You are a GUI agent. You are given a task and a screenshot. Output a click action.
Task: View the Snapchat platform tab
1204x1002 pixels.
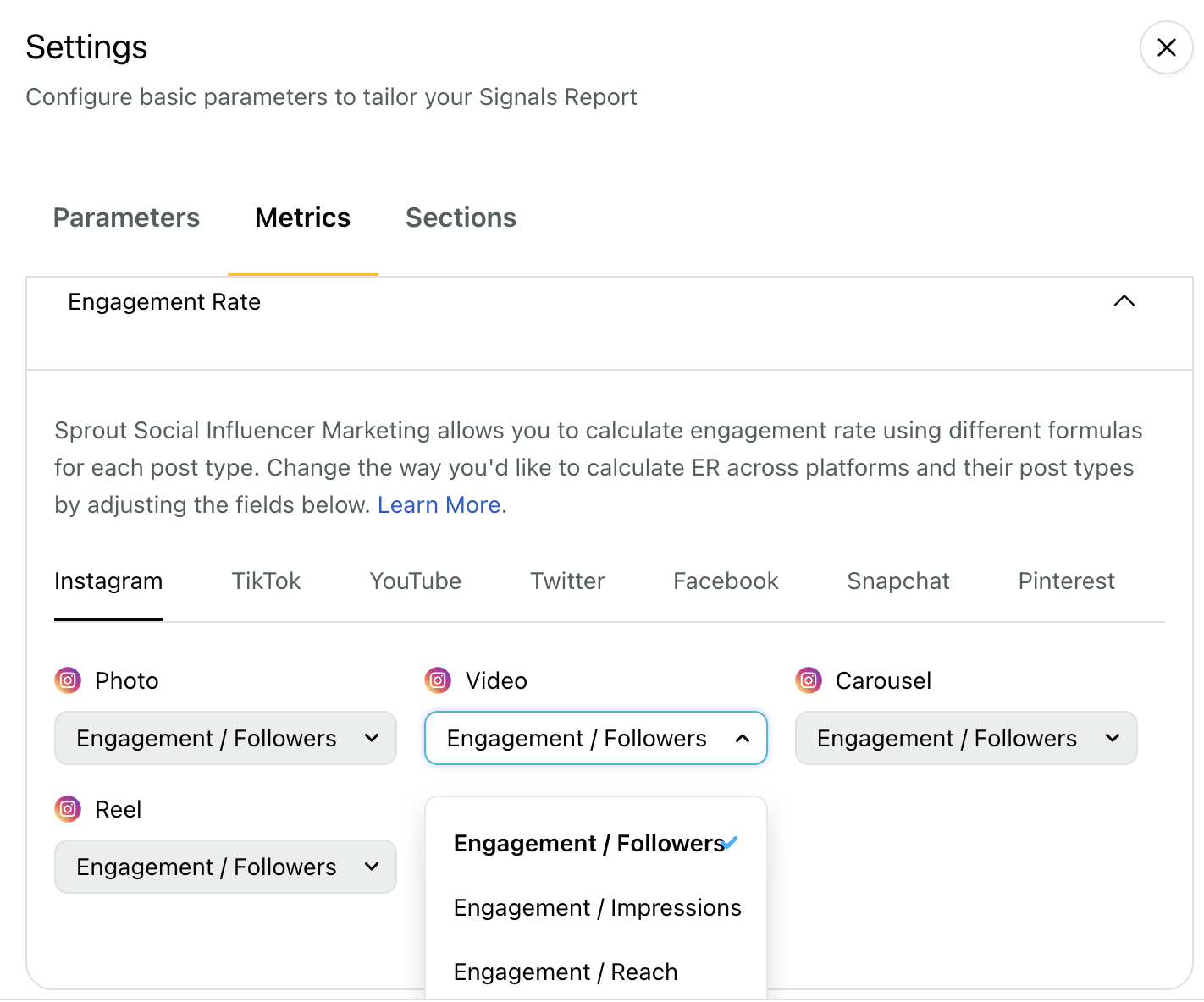[898, 581]
